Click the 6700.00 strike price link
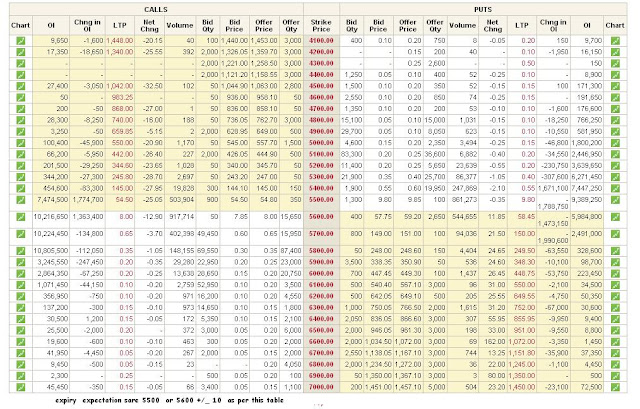Screen dimensions: 640x409 point(321,353)
